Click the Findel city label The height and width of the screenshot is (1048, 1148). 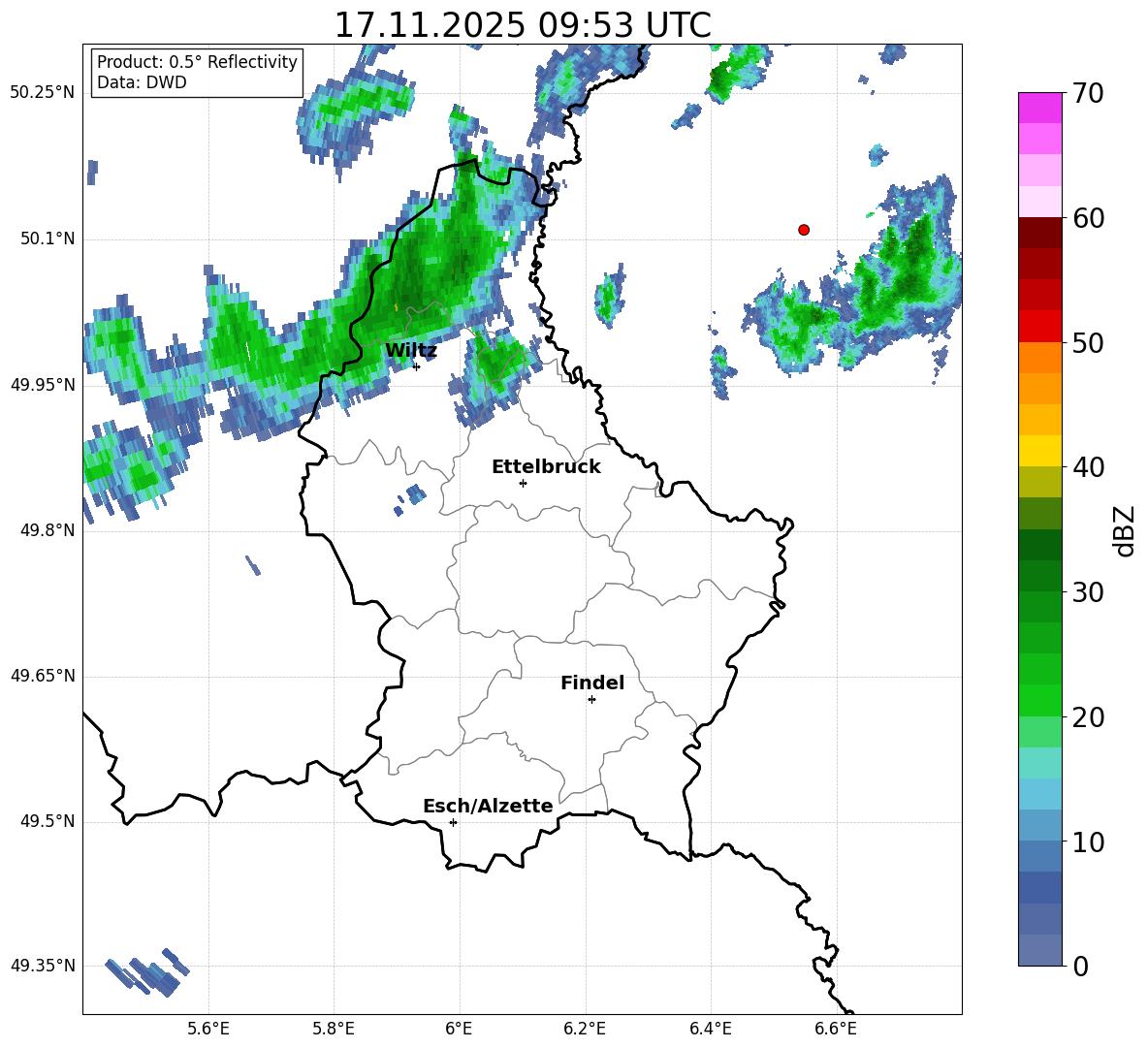pyautogui.click(x=592, y=683)
